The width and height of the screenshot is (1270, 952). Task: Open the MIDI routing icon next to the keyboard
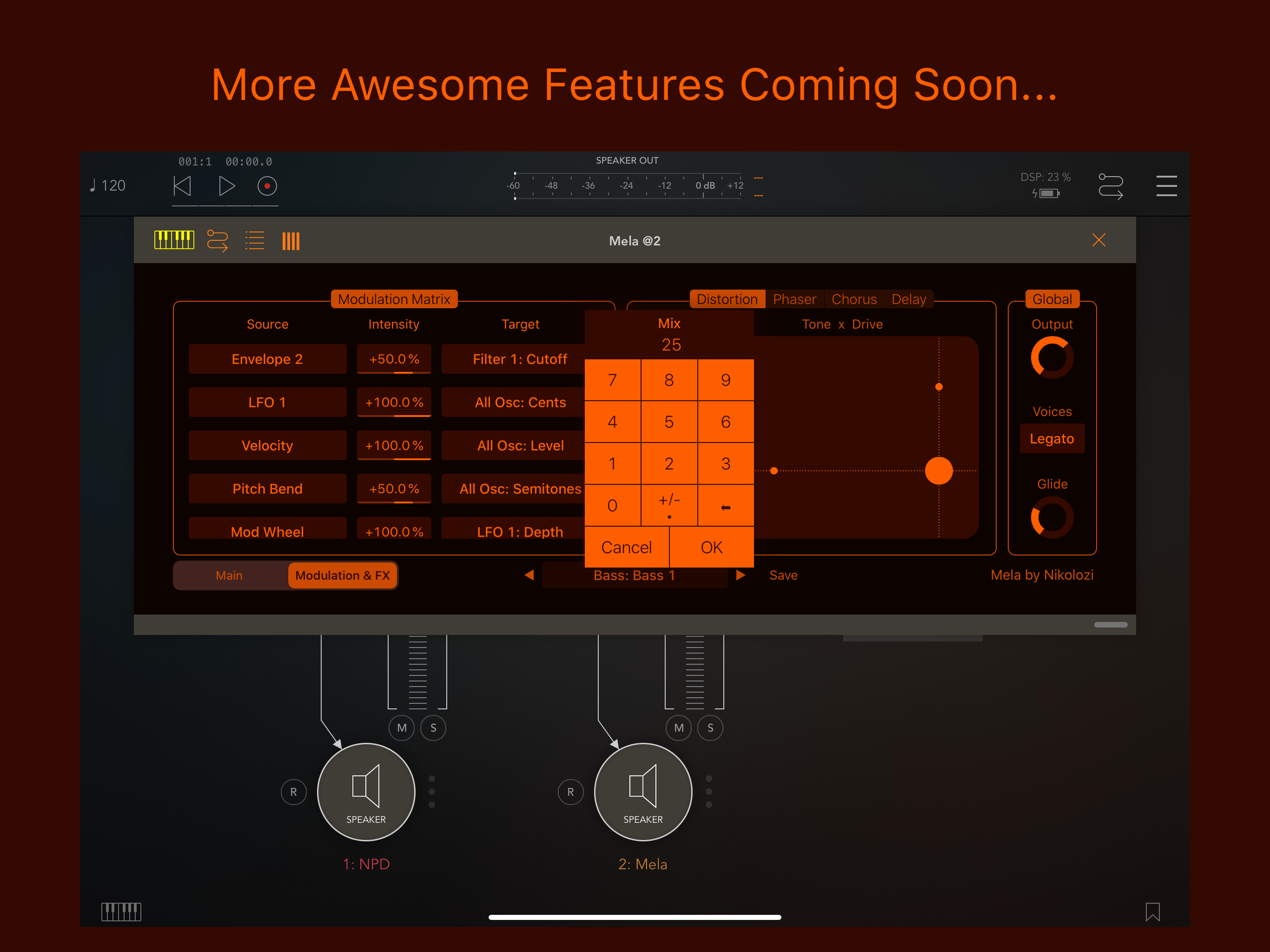217,241
